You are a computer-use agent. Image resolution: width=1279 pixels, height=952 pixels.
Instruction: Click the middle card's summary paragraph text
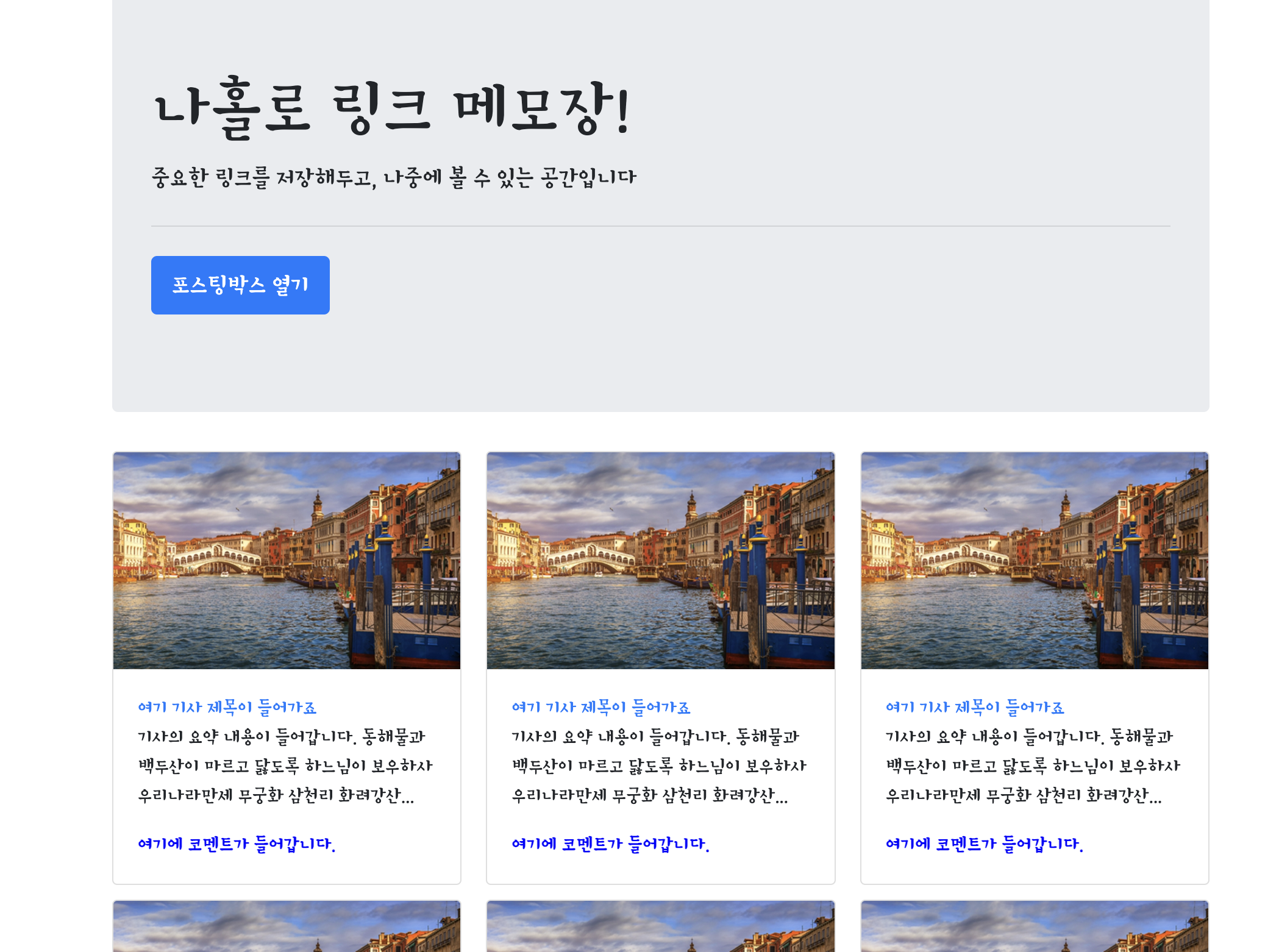pyautogui.click(x=659, y=766)
